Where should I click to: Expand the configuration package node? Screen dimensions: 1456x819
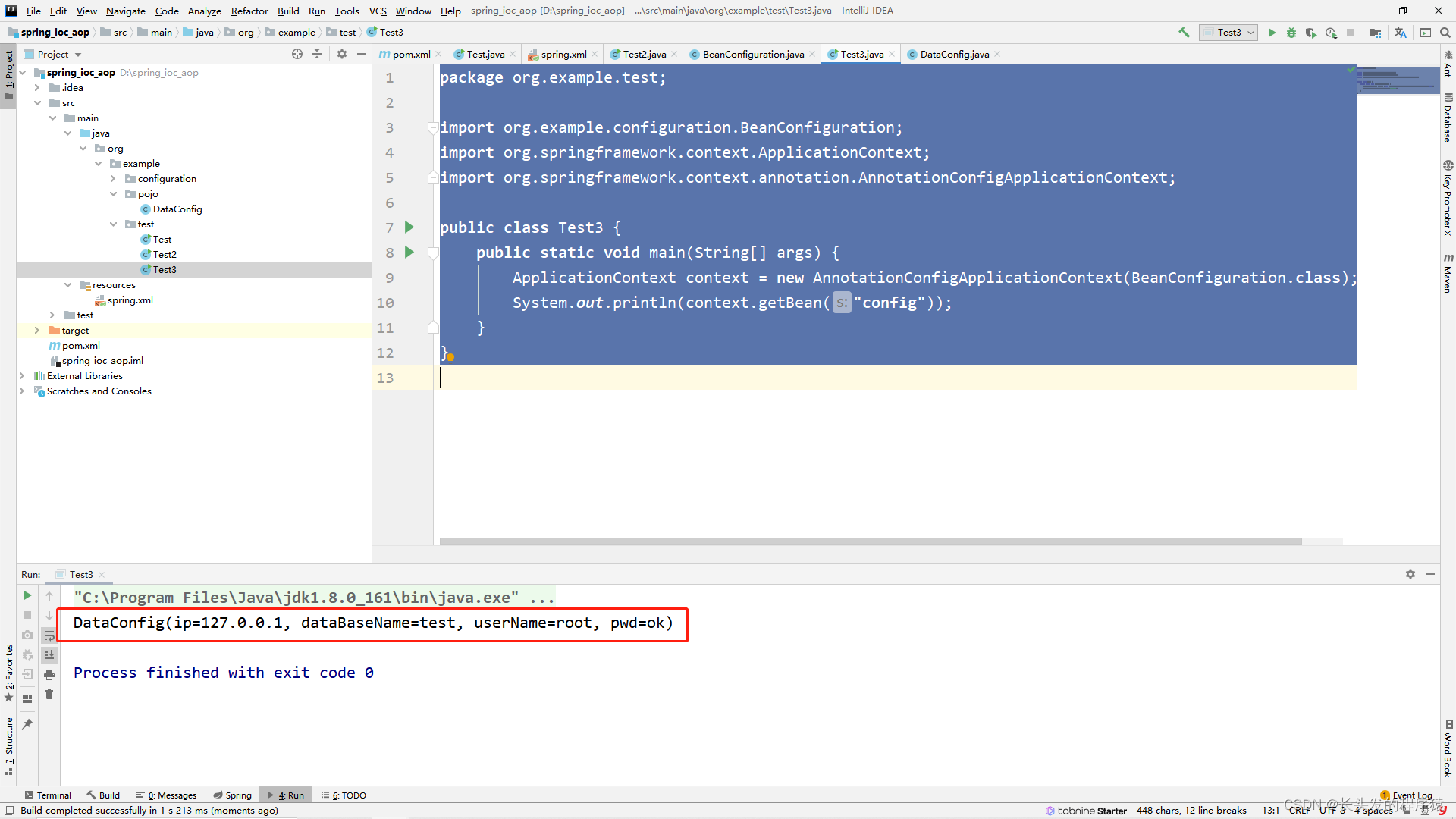click(113, 179)
